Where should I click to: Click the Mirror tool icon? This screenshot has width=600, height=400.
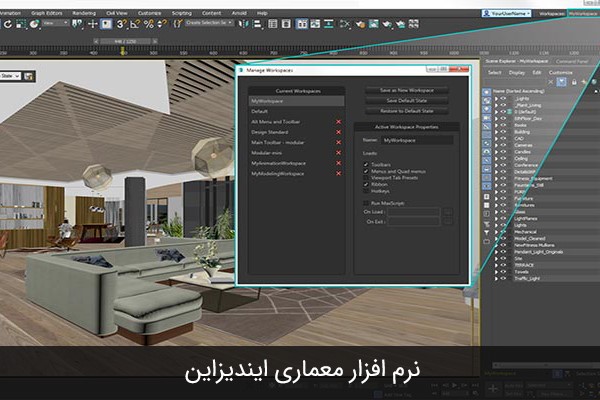pos(243,24)
